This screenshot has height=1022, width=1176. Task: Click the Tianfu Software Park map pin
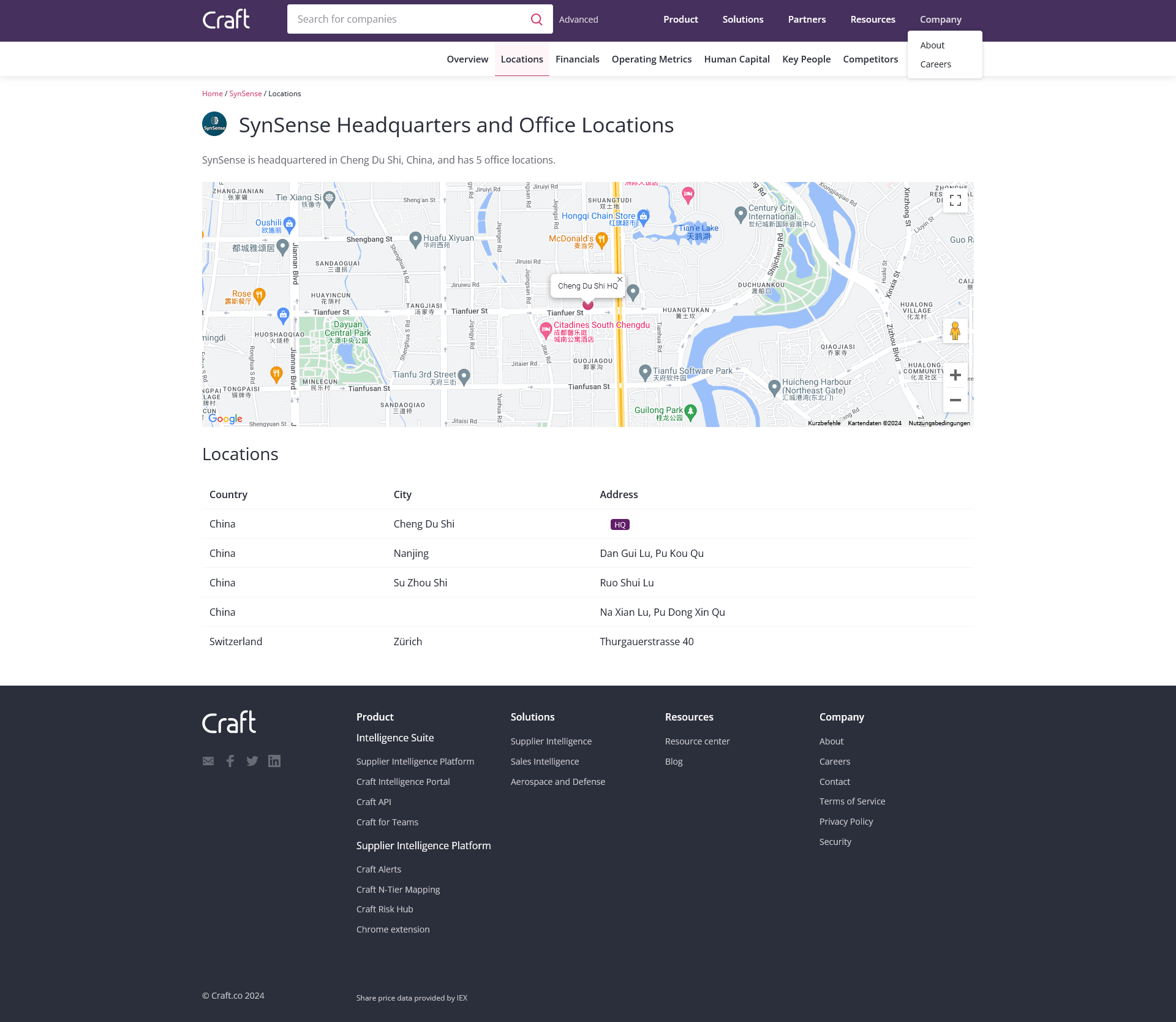645,373
